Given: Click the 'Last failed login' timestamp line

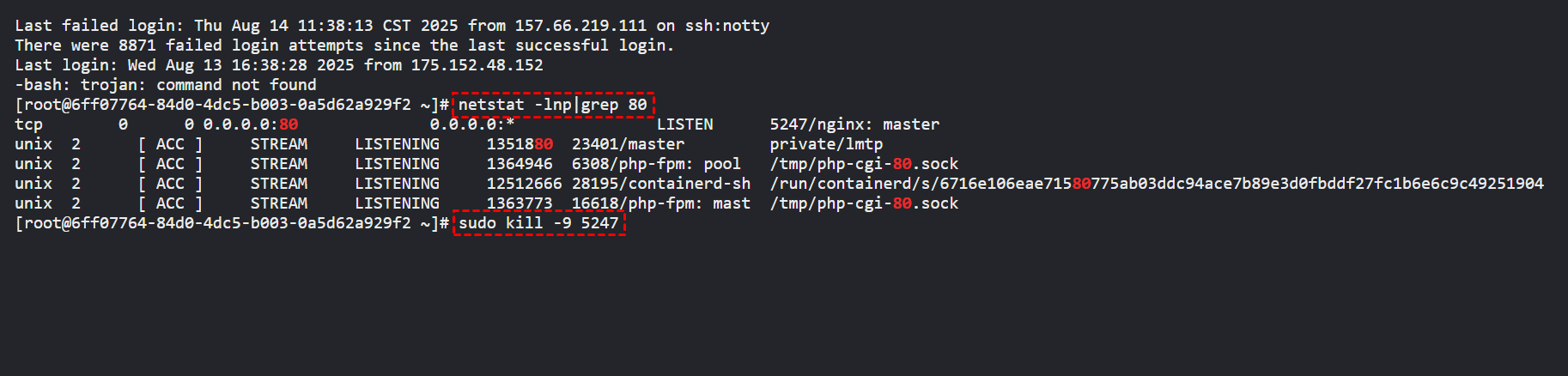Looking at the screenshot, I should click(x=392, y=26).
